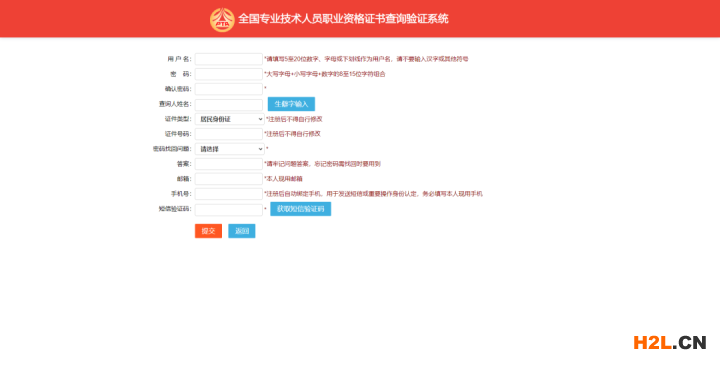Click the 密码找回问题 label

[172, 149]
